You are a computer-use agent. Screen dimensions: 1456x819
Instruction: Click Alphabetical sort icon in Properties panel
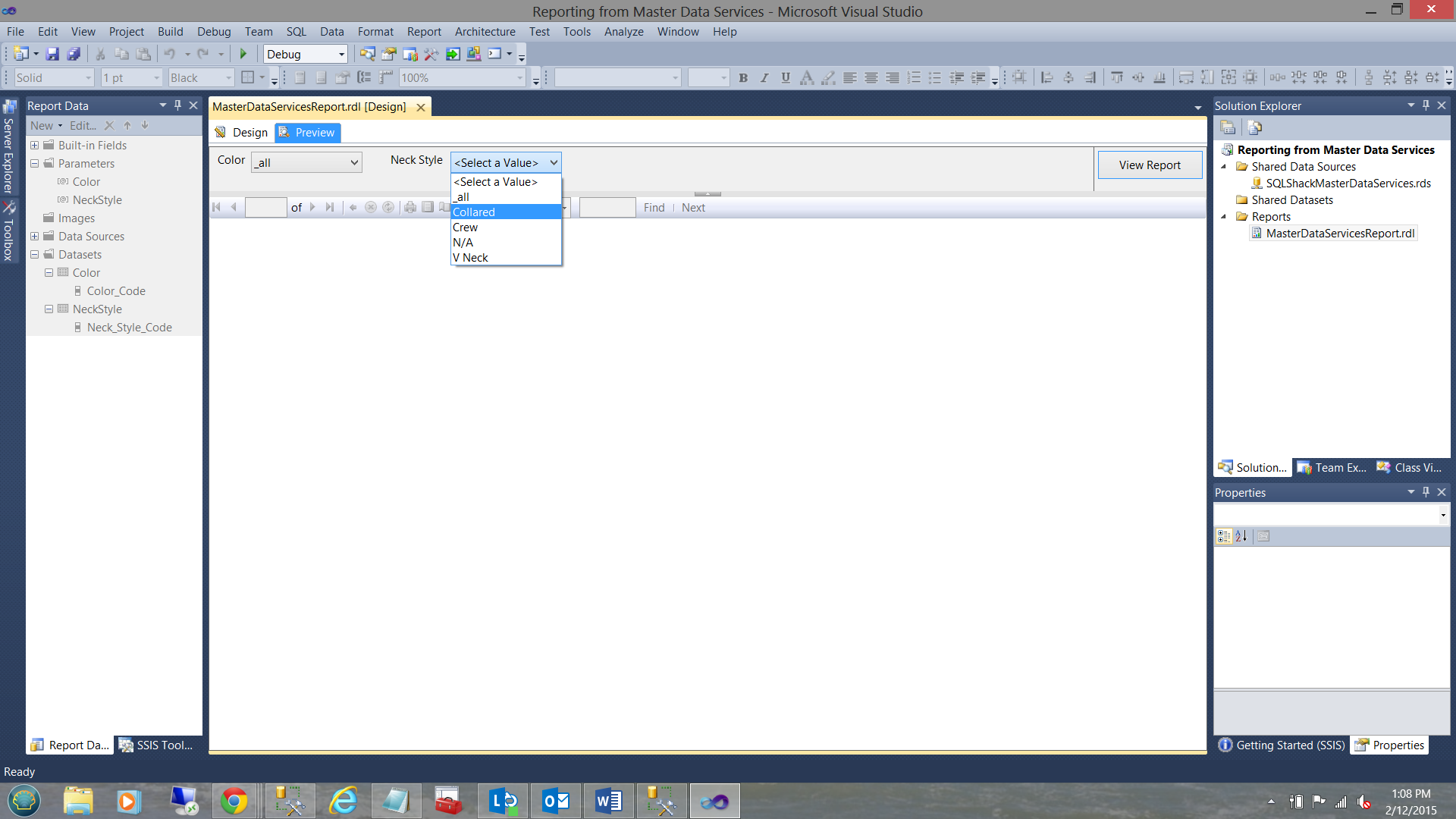(1241, 536)
